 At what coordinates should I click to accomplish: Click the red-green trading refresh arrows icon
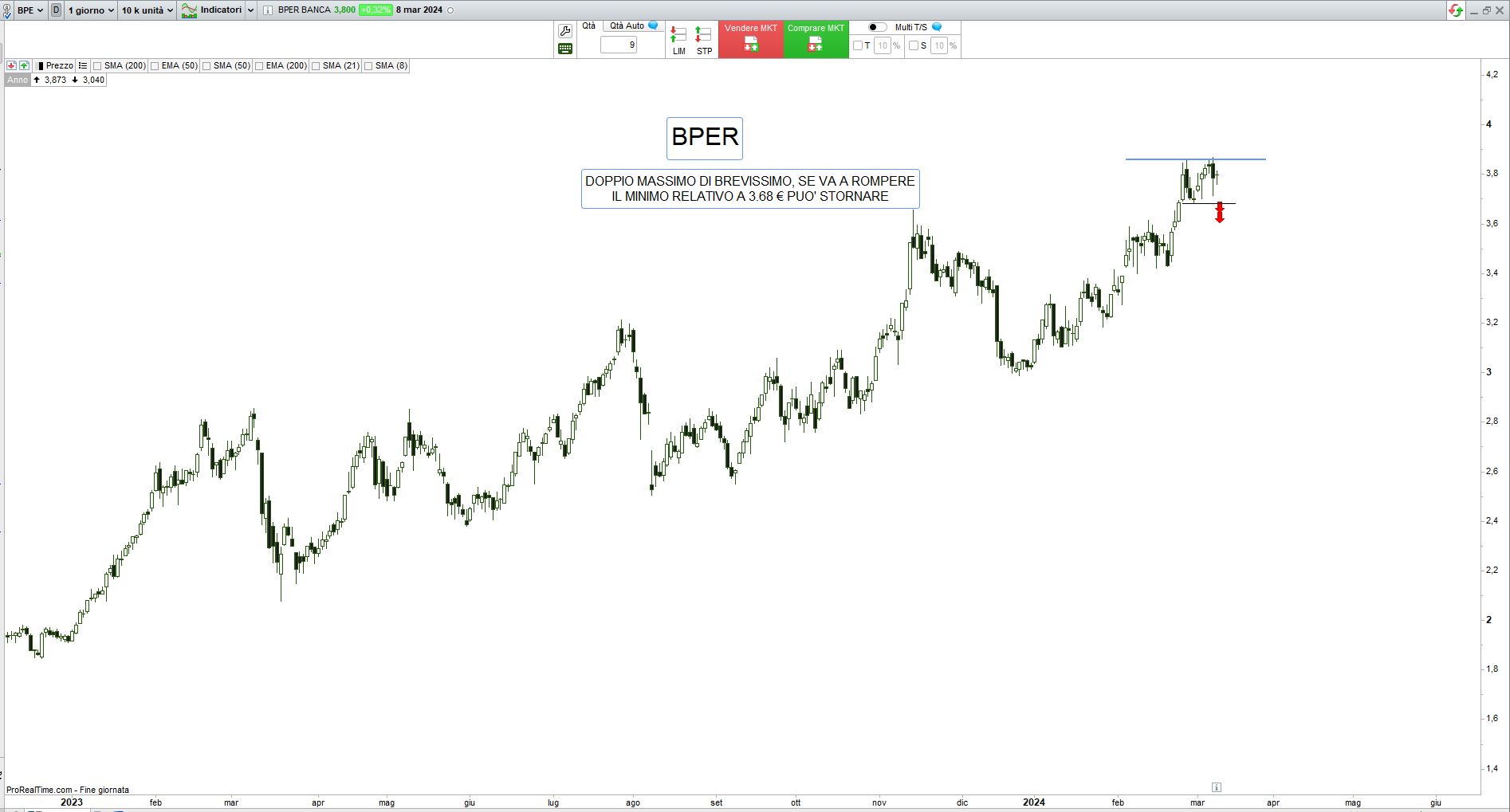[1456, 10]
